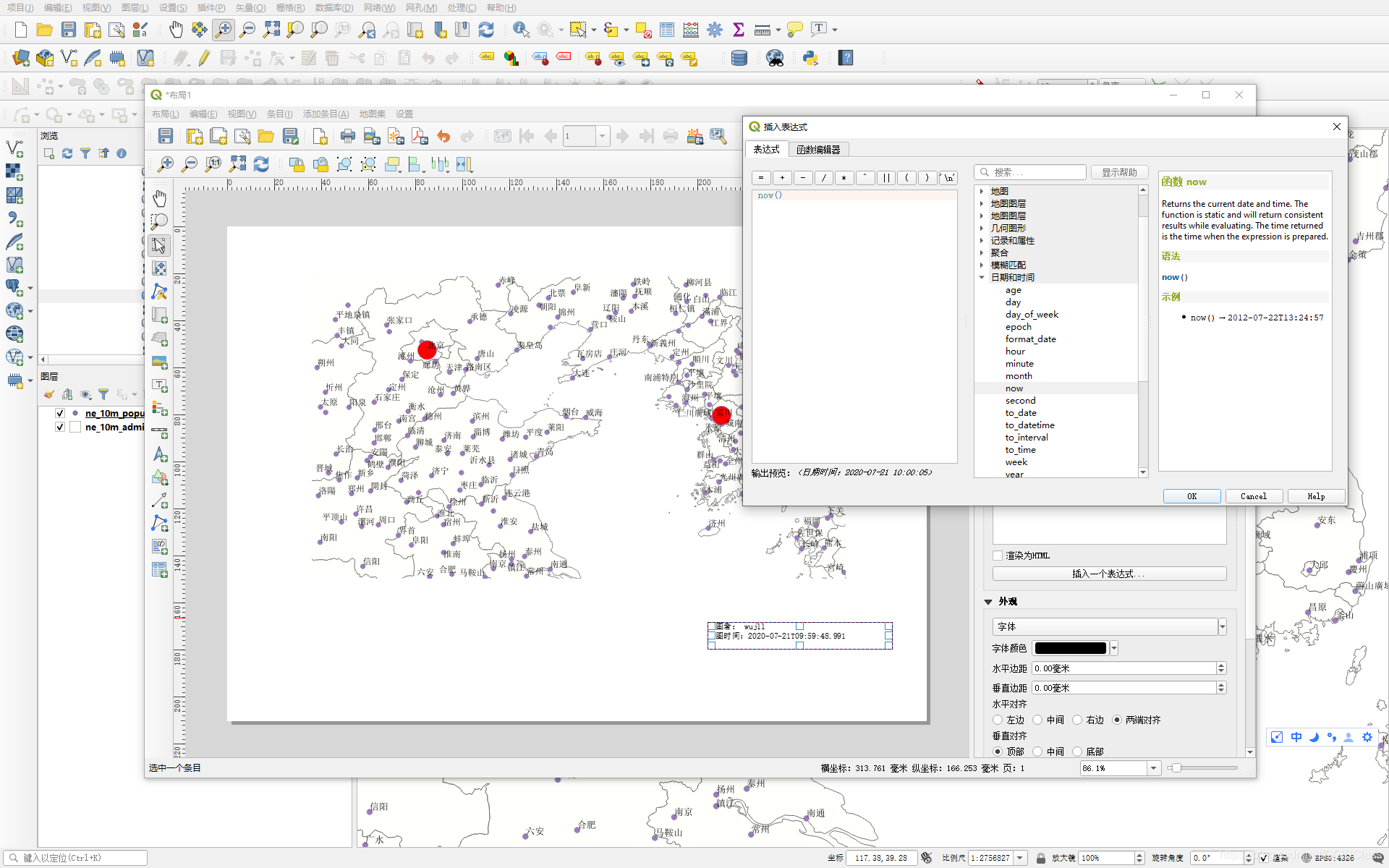Click the Zoom in icon in layout toolbar
The image size is (1389, 868).
click(x=166, y=164)
